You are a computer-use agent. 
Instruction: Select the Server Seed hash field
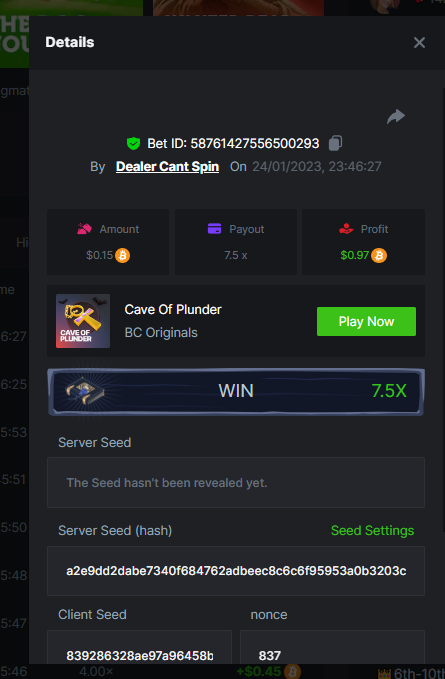[235, 571]
